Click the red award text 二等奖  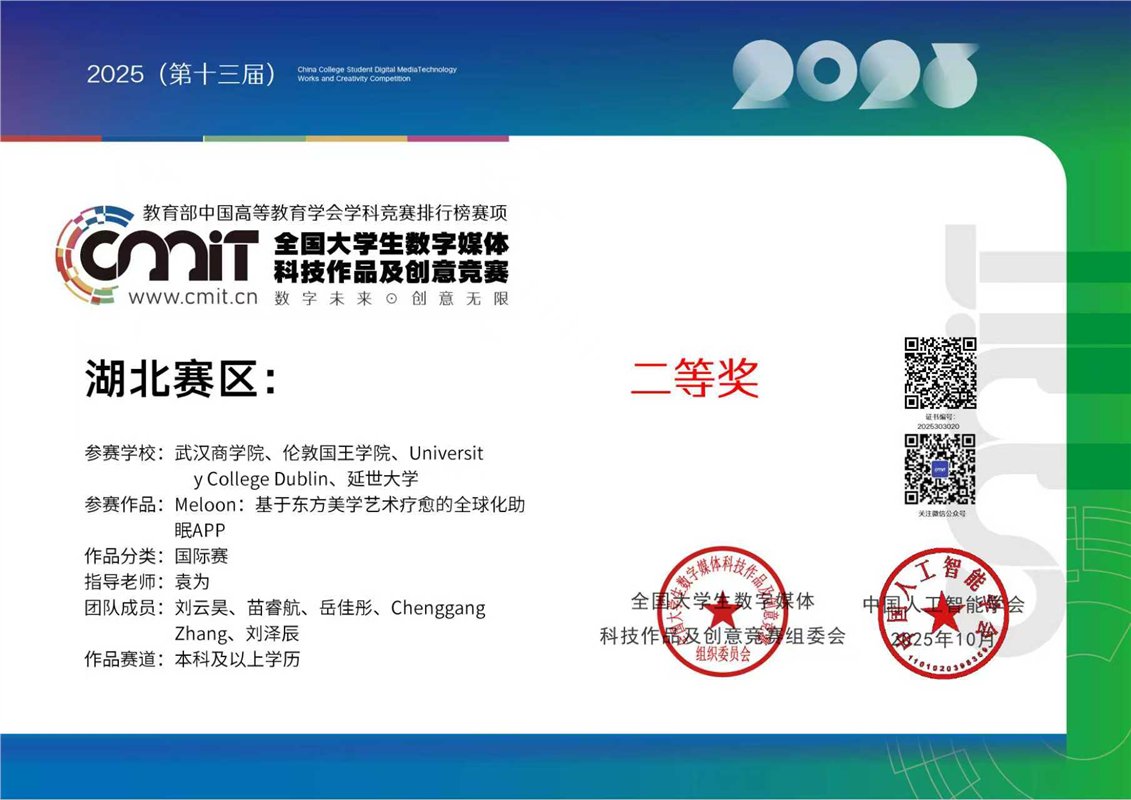click(695, 377)
